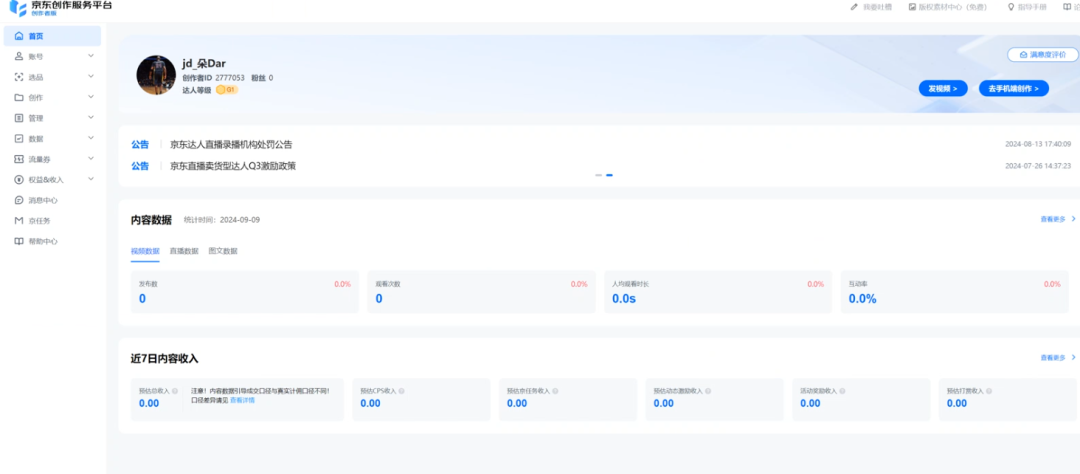The height and width of the screenshot is (474, 1080).
Task: Switch to the 图文数据 tab
Action: tap(223, 251)
